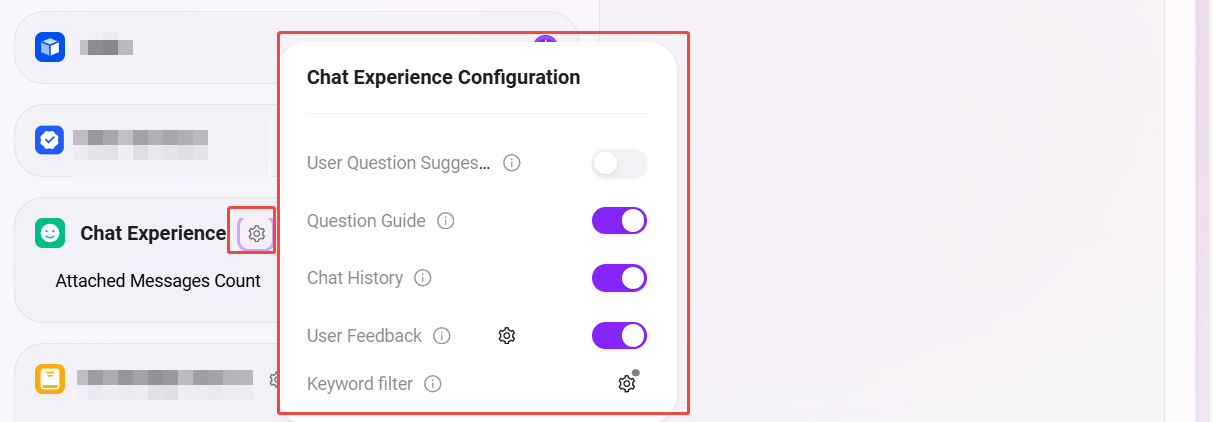Screen dimensions: 1213x422
Task: Click Keyword filter info icon
Action: [433, 384]
